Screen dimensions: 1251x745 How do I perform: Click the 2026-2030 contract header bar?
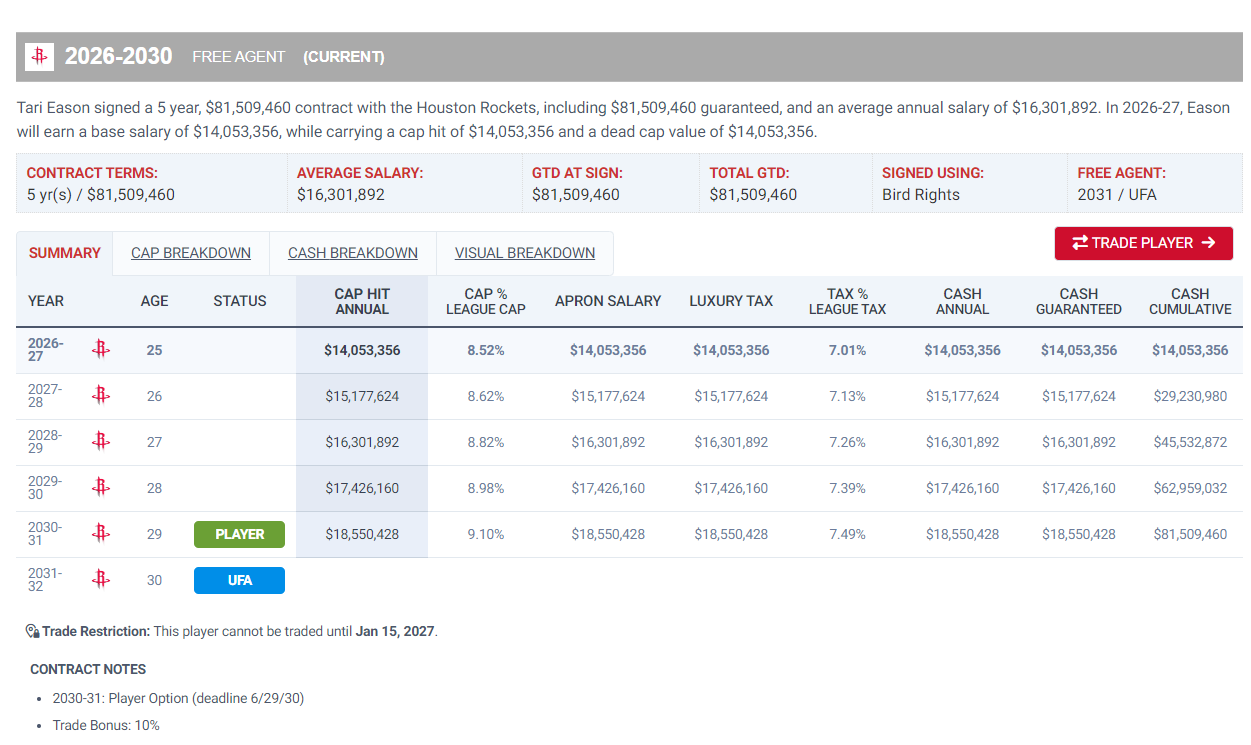[x=629, y=57]
